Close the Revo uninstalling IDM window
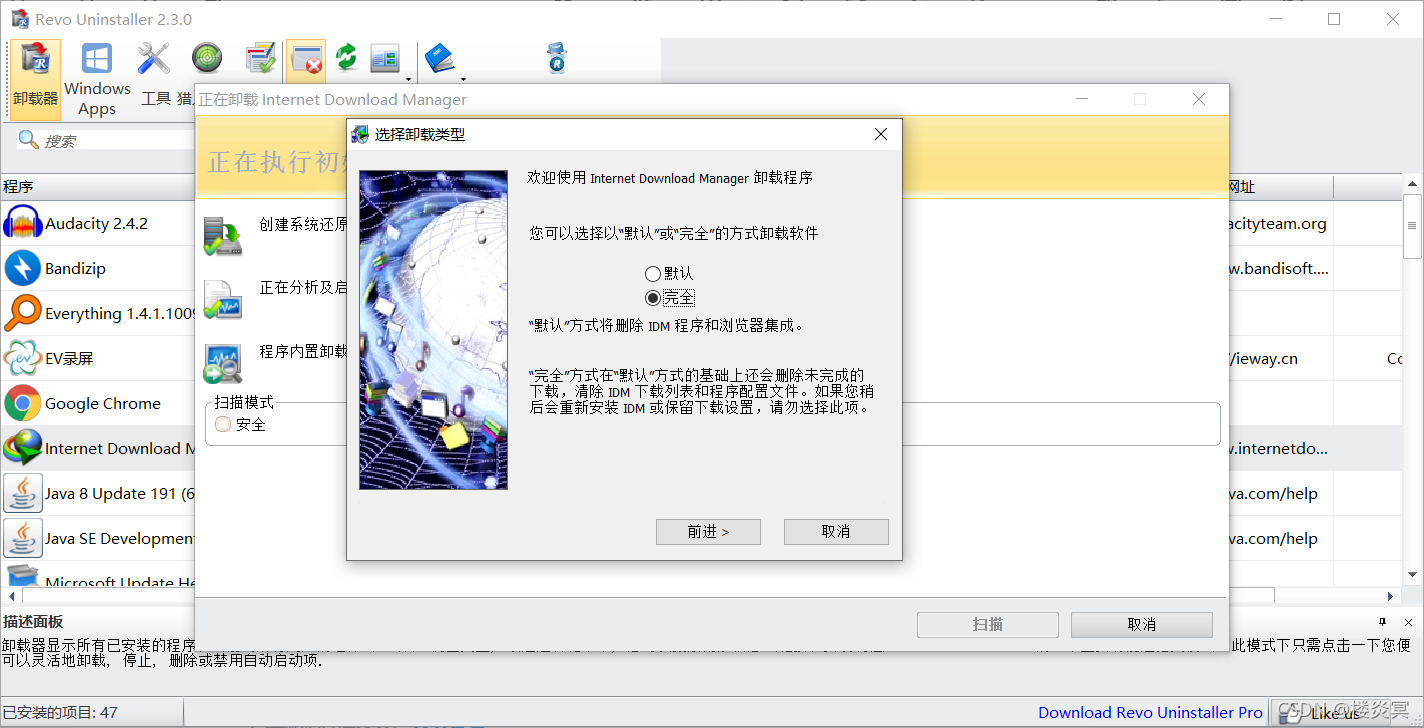This screenshot has height=728, width=1424. (x=1199, y=99)
